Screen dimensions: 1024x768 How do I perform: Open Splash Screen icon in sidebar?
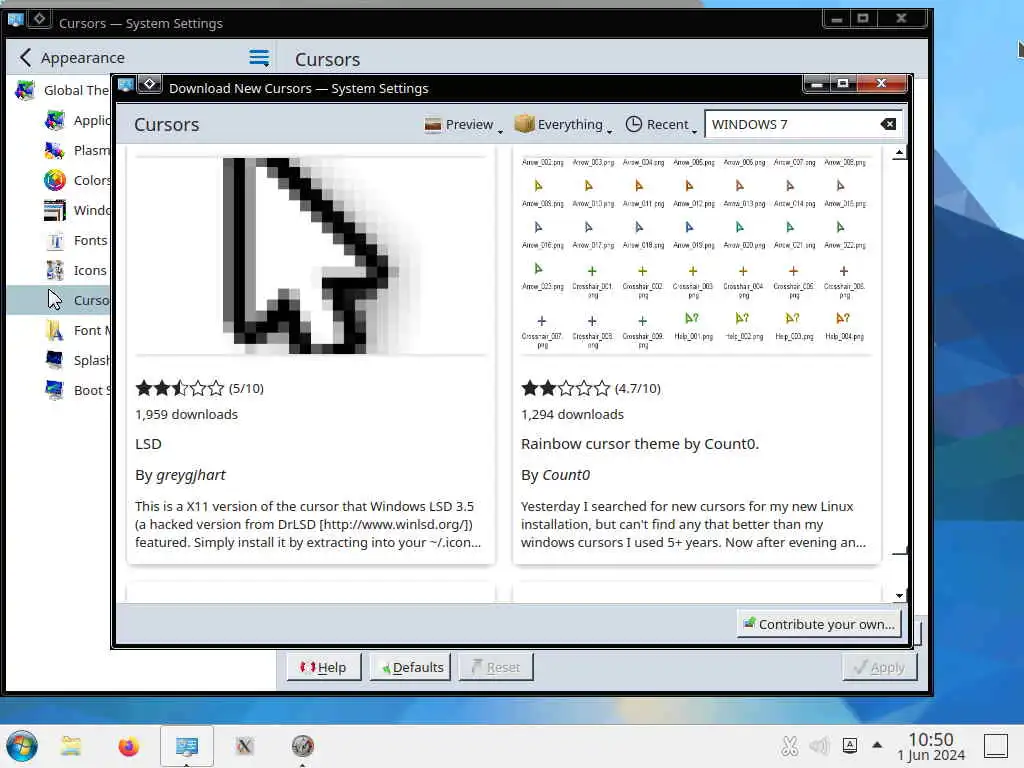(55, 360)
